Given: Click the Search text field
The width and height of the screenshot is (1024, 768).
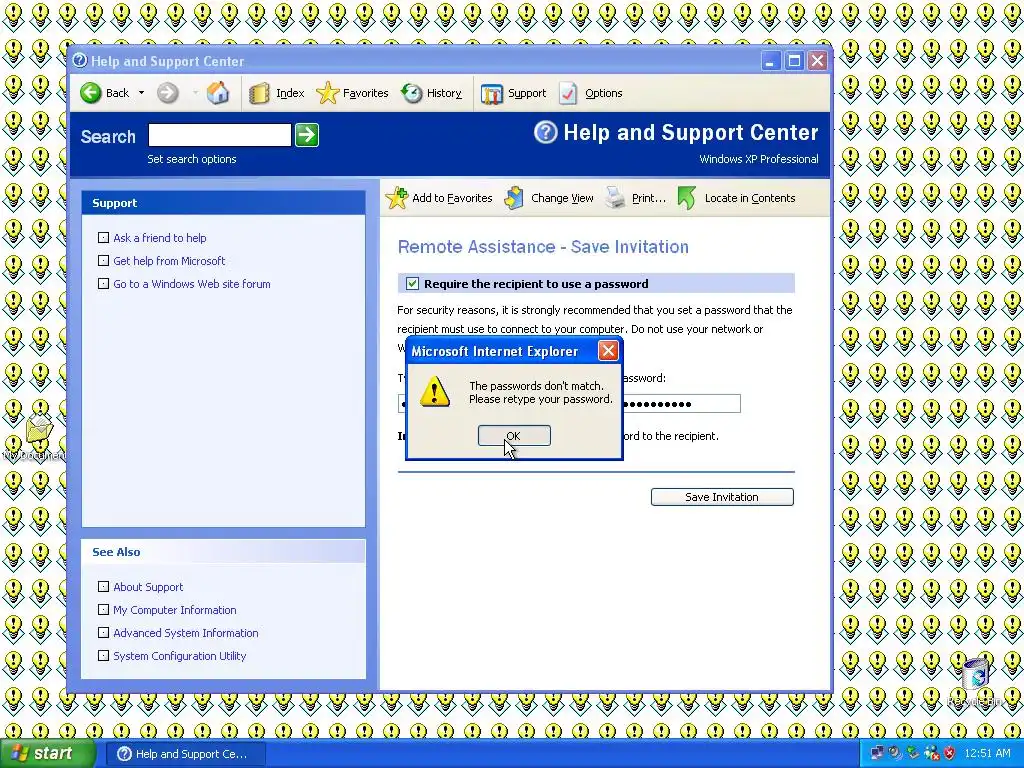Looking at the screenshot, I should click(219, 135).
